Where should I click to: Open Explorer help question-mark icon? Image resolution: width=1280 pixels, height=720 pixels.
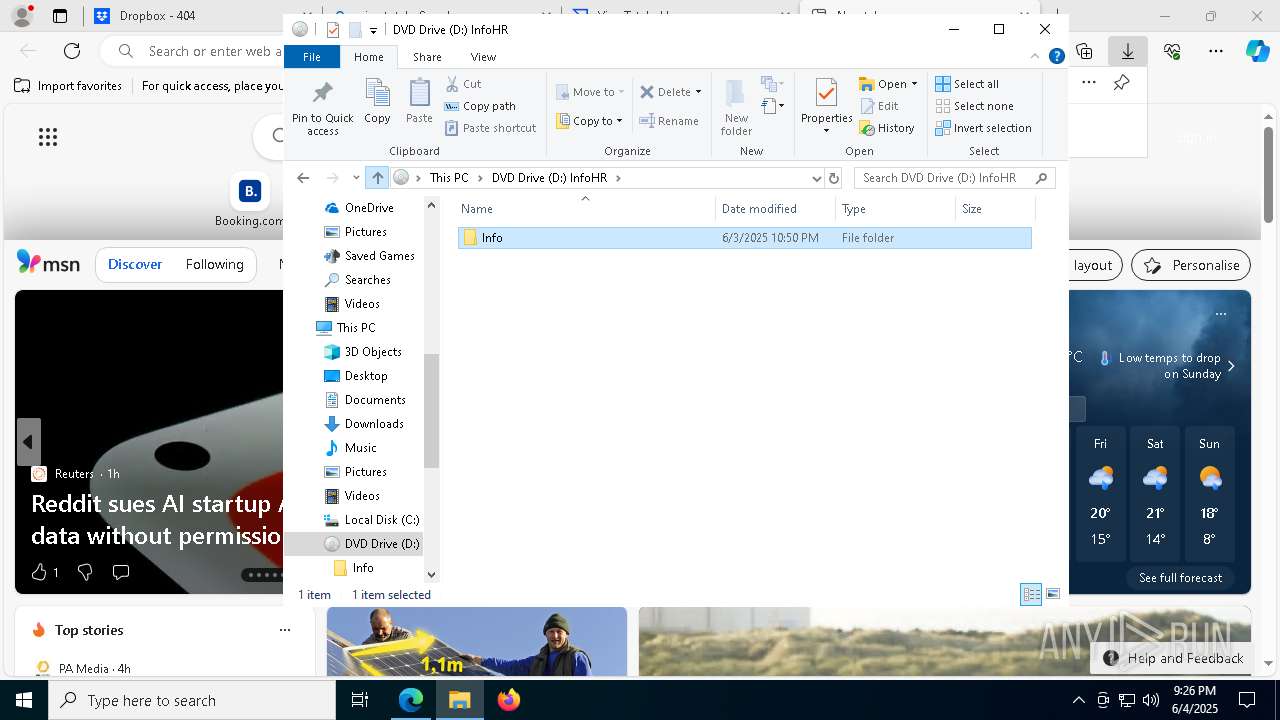[x=1056, y=57]
